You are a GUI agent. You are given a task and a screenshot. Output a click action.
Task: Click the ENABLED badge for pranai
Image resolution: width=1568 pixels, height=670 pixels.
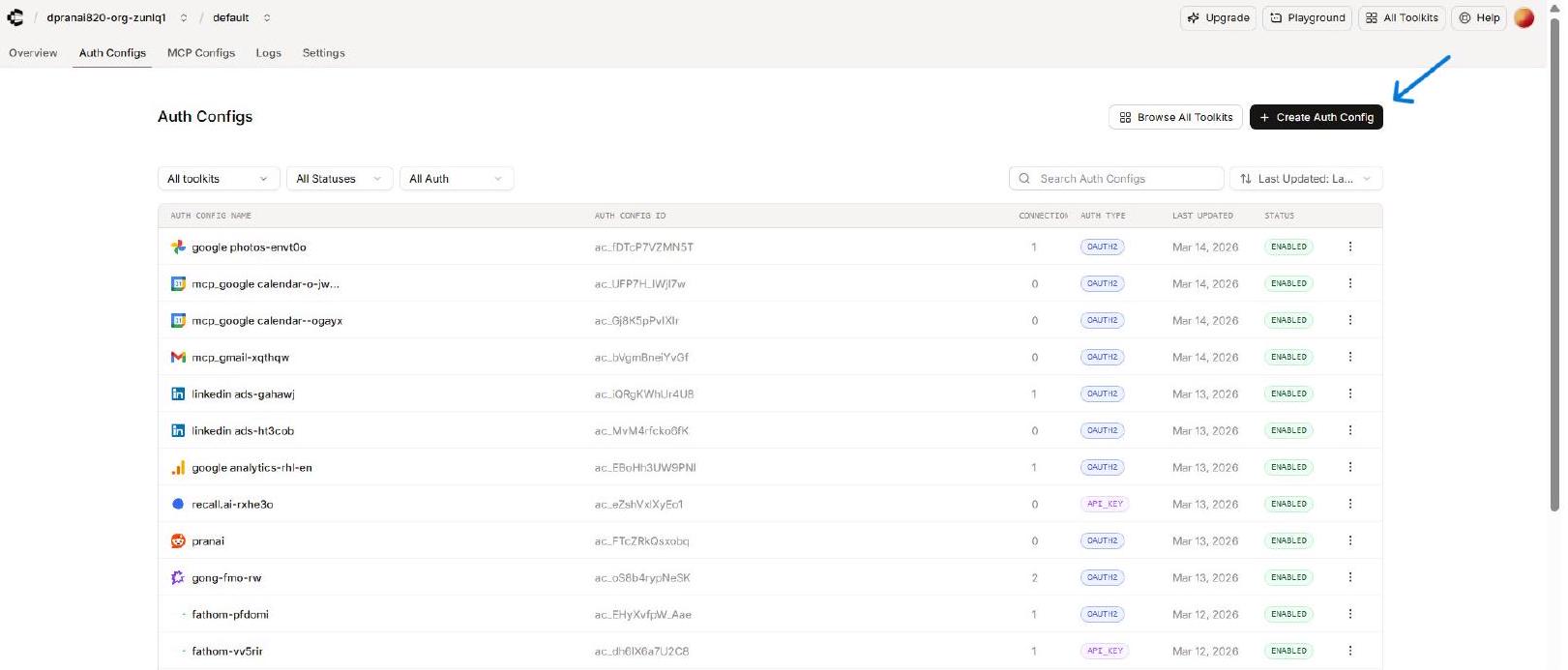point(1288,540)
